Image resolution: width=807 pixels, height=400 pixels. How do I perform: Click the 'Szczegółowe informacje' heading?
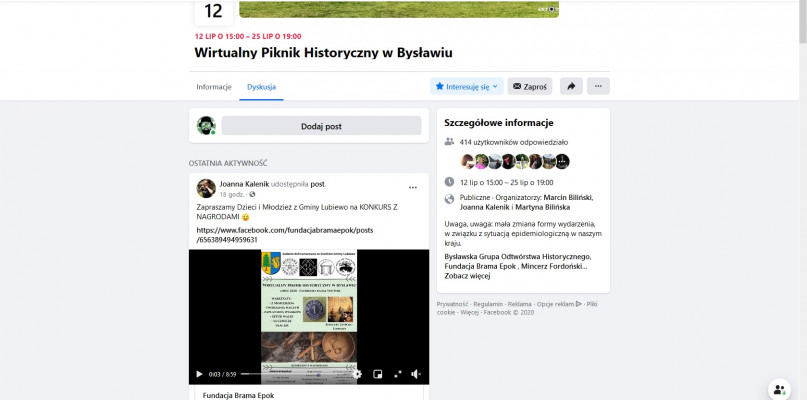coord(499,123)
